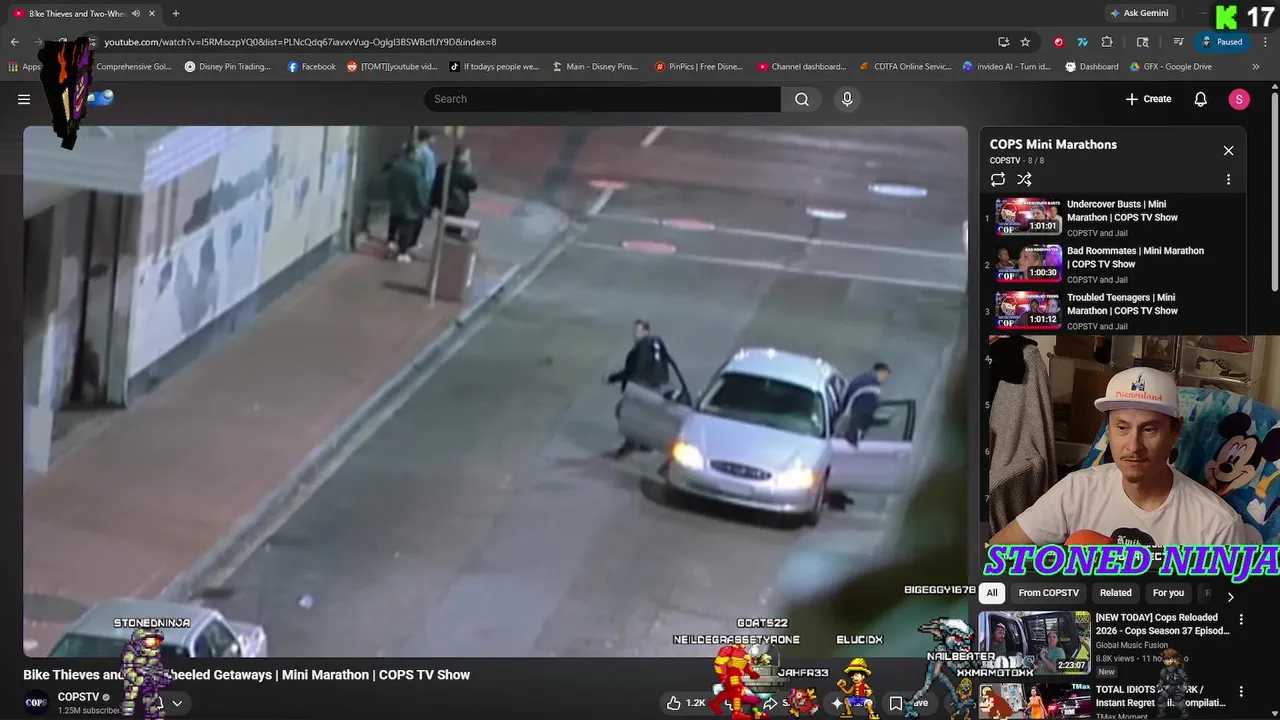Open the Channel dashboard bookmark
The image size is (1280, 720).
802,67
